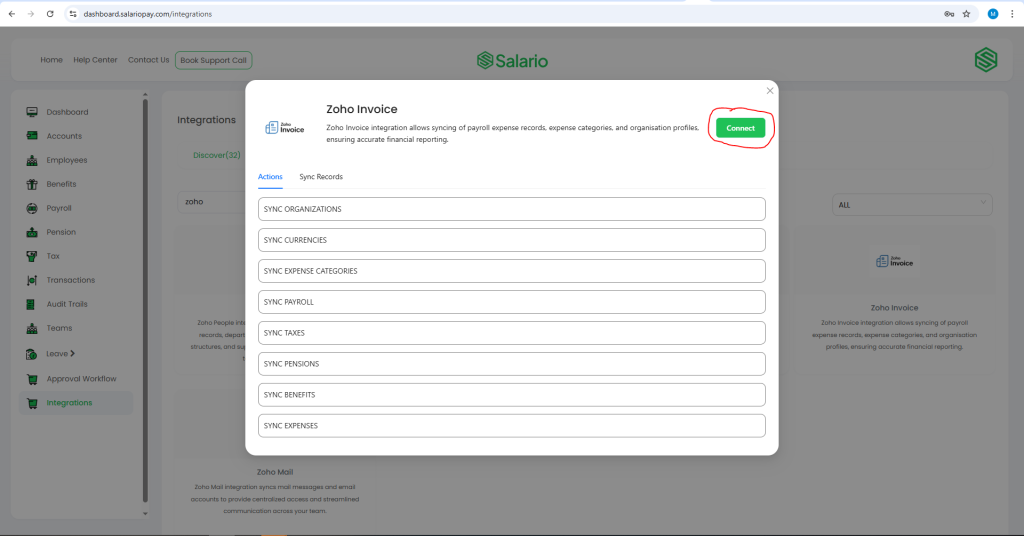Viewport: 1024px width, 536px height.
Task: Click the Tax sidebar icon
Action: coord(31,256)
